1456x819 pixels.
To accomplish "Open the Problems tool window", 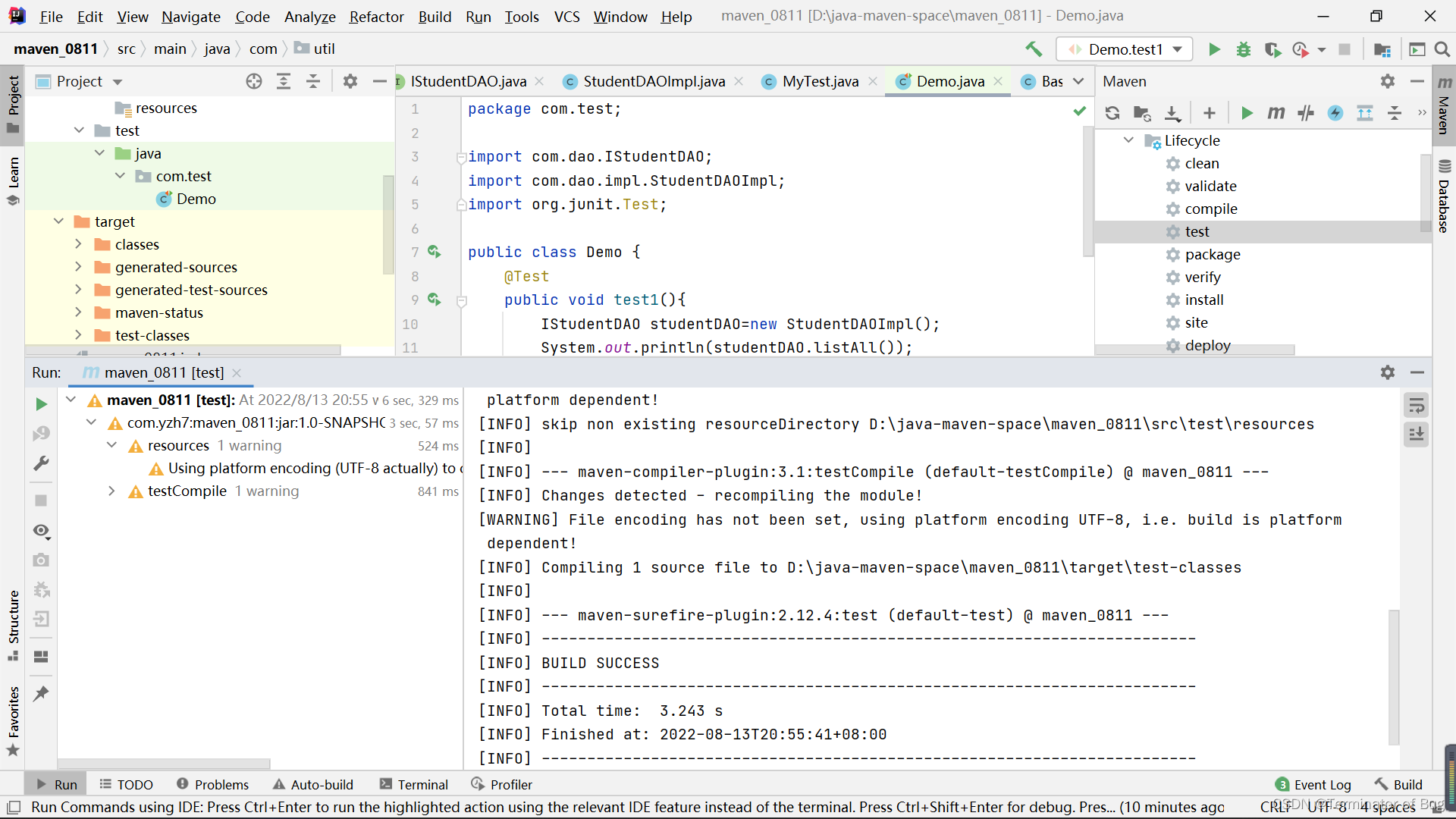I will point(212,785).
